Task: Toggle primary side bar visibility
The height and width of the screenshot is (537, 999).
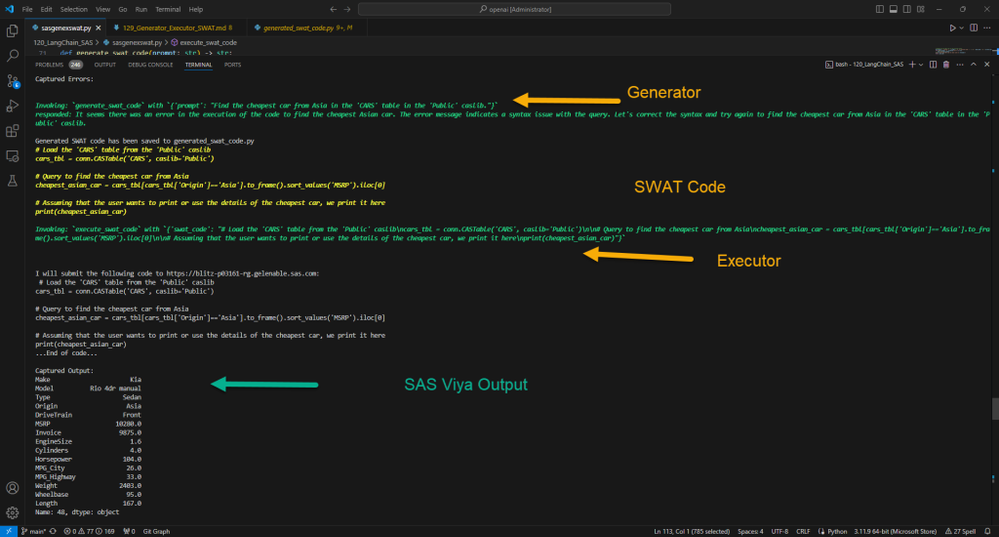Action: tap(879, 9)
